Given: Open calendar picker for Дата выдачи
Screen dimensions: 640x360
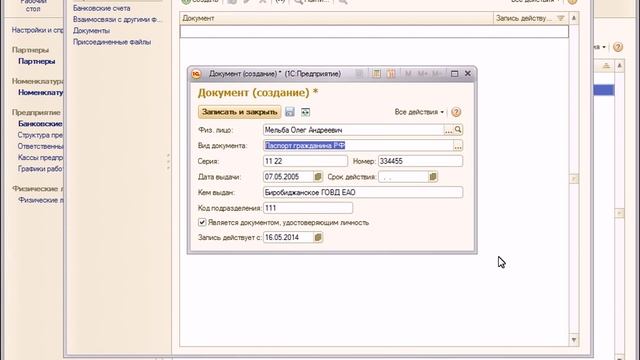Looking at the screenshot, I should click(x=318, y=177).
